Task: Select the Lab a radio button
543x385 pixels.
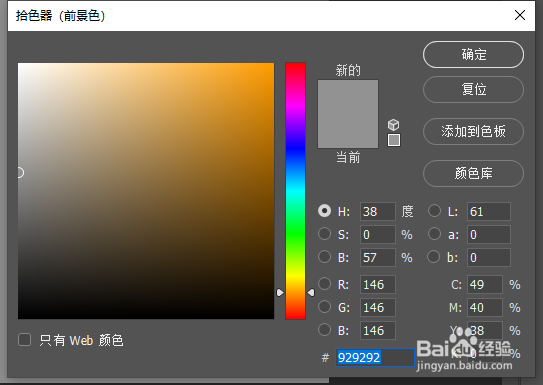Action: pyautogui.click(x=434, y=234)
